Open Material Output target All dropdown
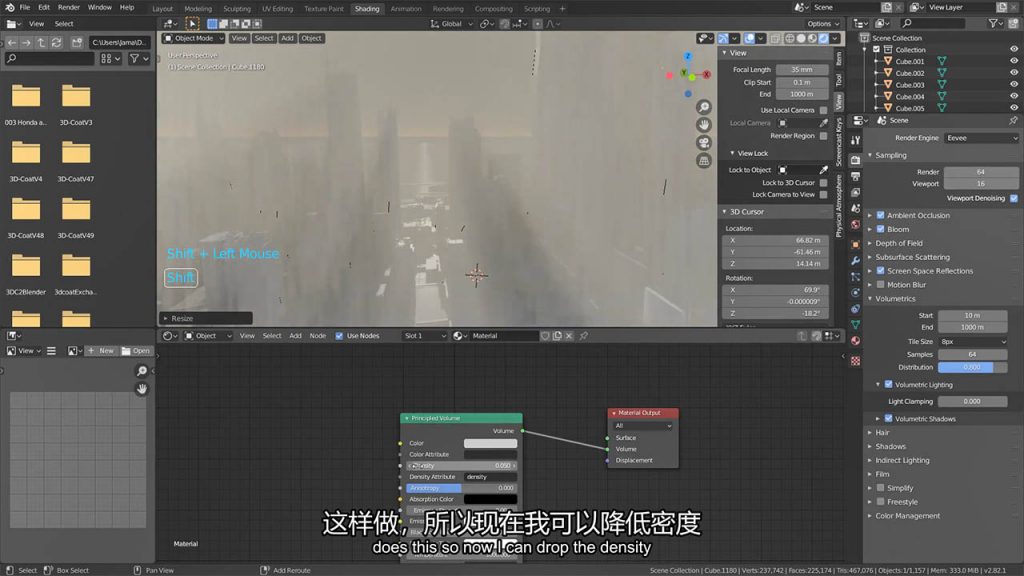 click(643, 426)
